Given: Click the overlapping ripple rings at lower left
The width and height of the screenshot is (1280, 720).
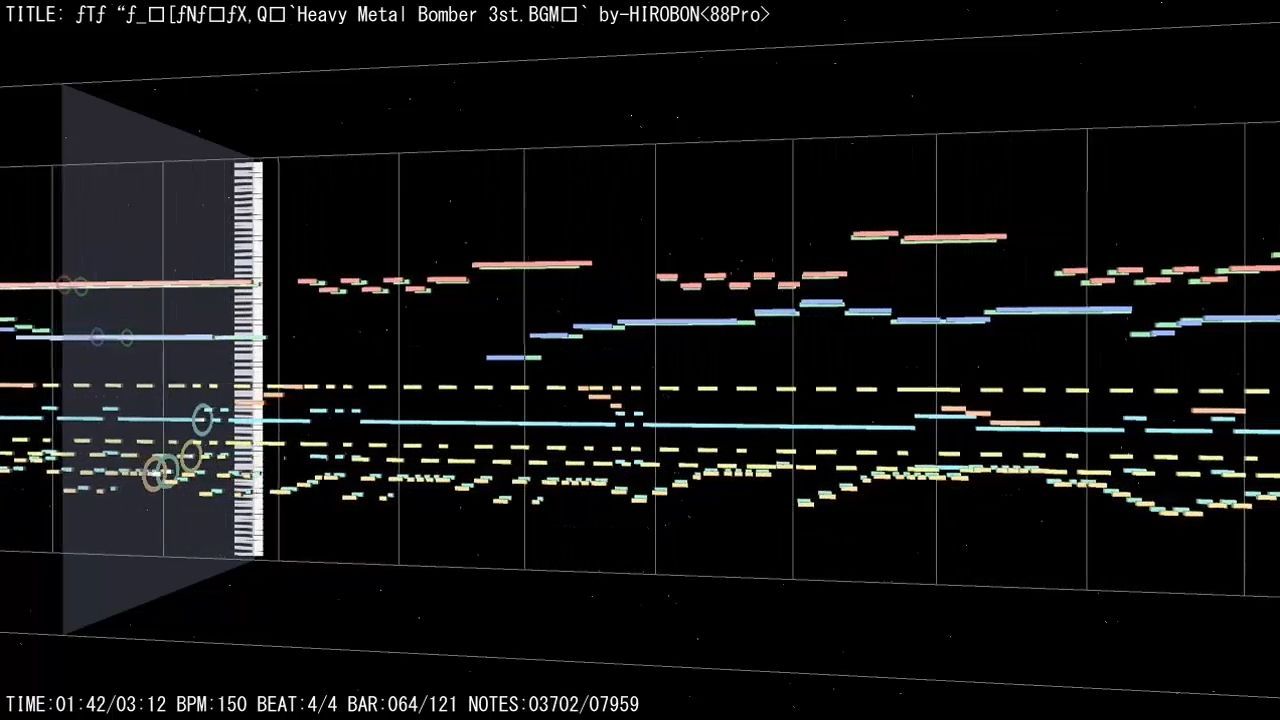Looking at the screenshot, I should point(160,471).
